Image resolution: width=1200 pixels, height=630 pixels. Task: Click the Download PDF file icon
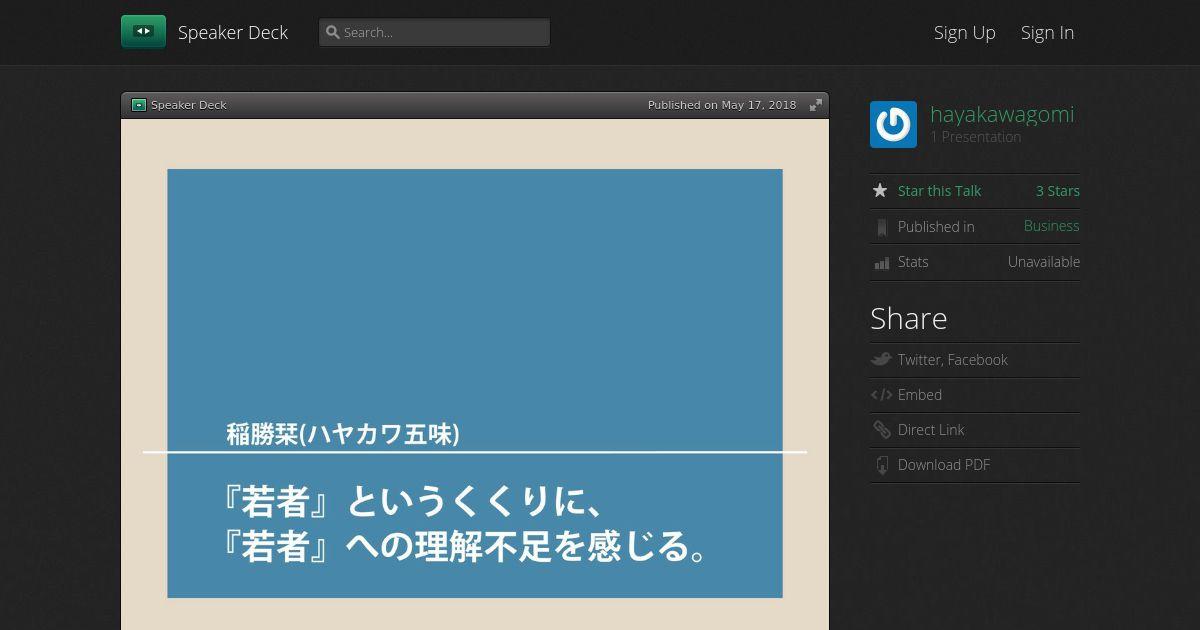click(881, 465)
